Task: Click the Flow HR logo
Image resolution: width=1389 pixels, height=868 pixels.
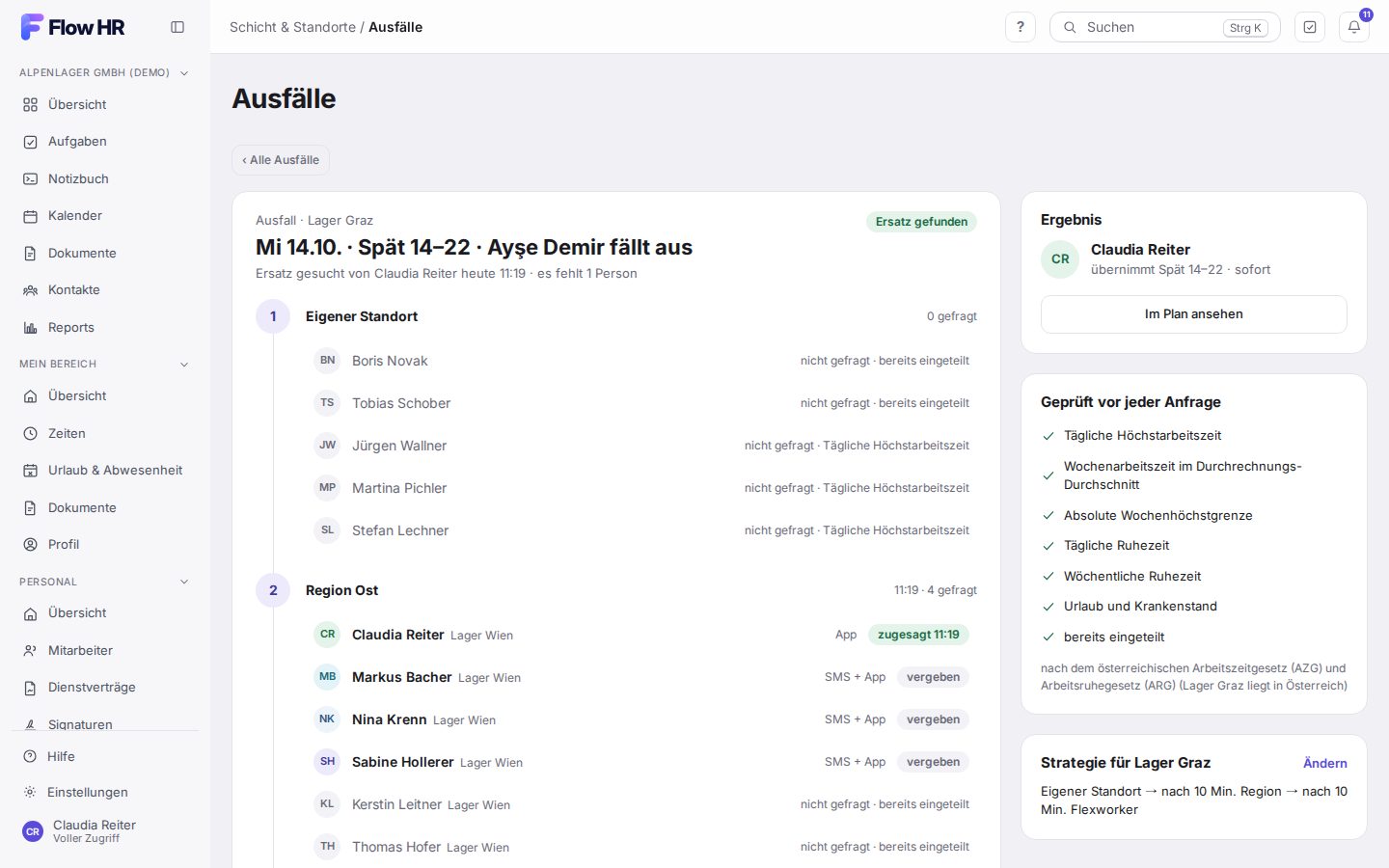Action: pos(73,27)
